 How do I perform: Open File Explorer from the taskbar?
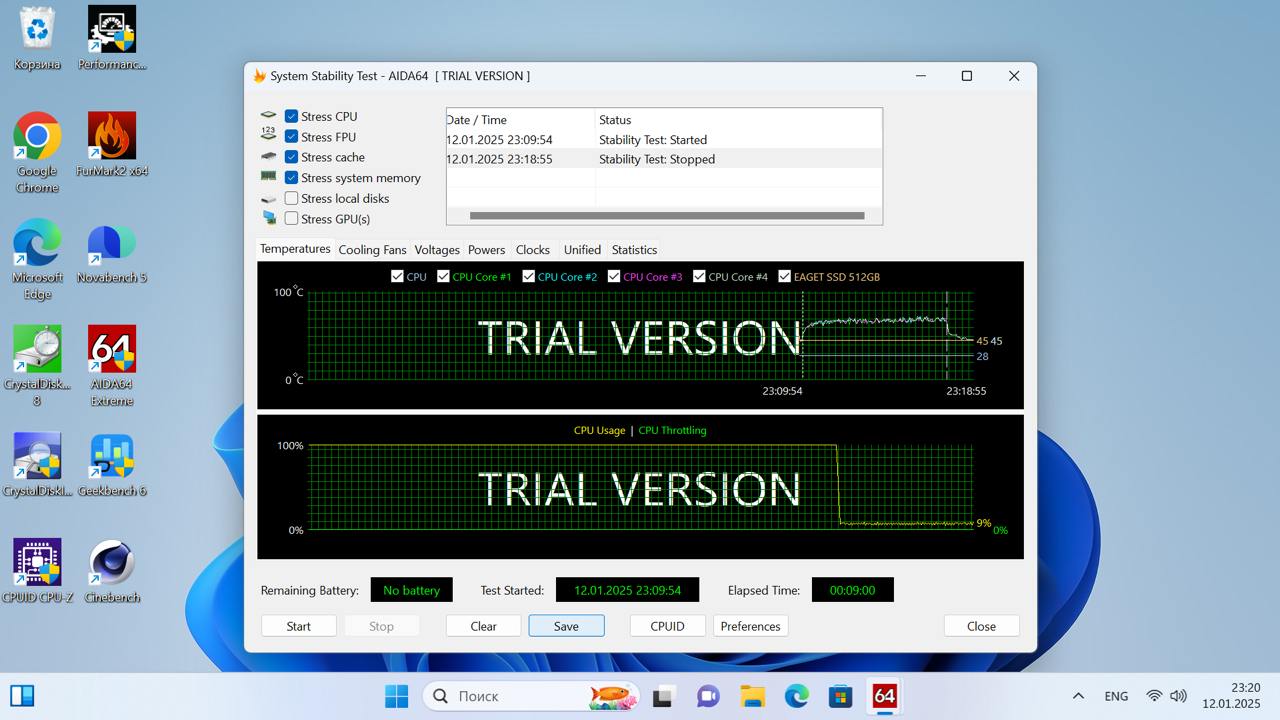click(x=752, y=696)
